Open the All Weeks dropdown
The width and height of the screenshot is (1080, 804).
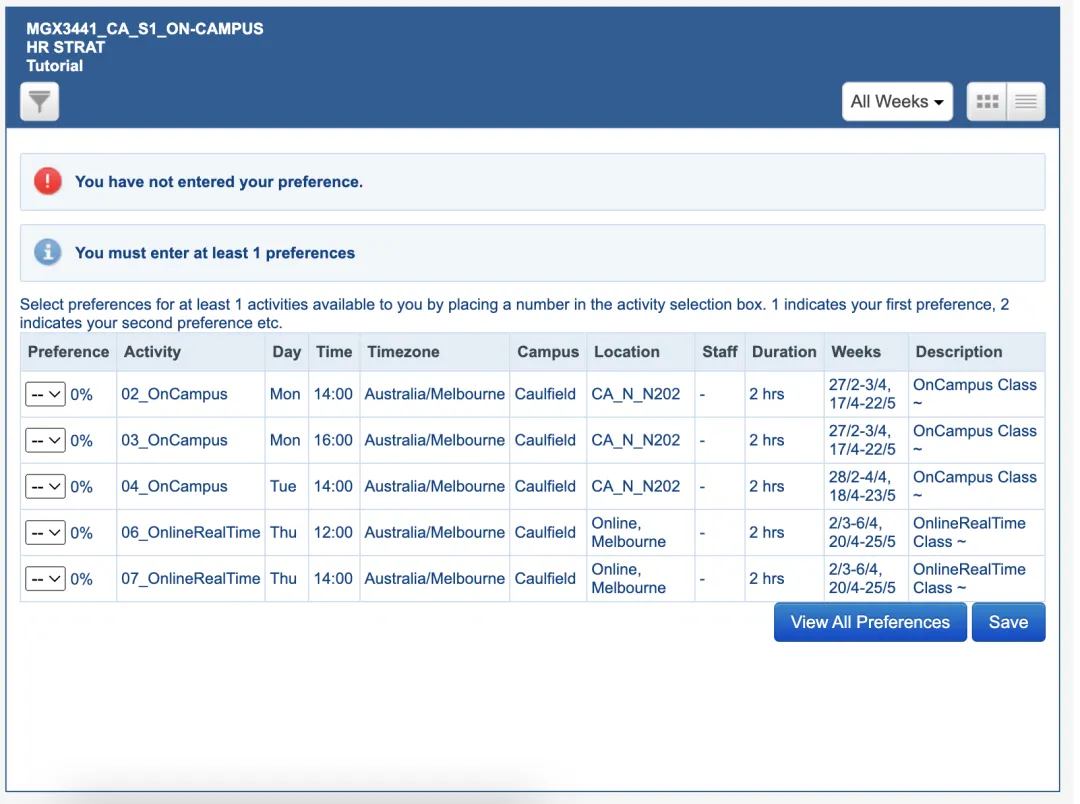pos(897,102)
